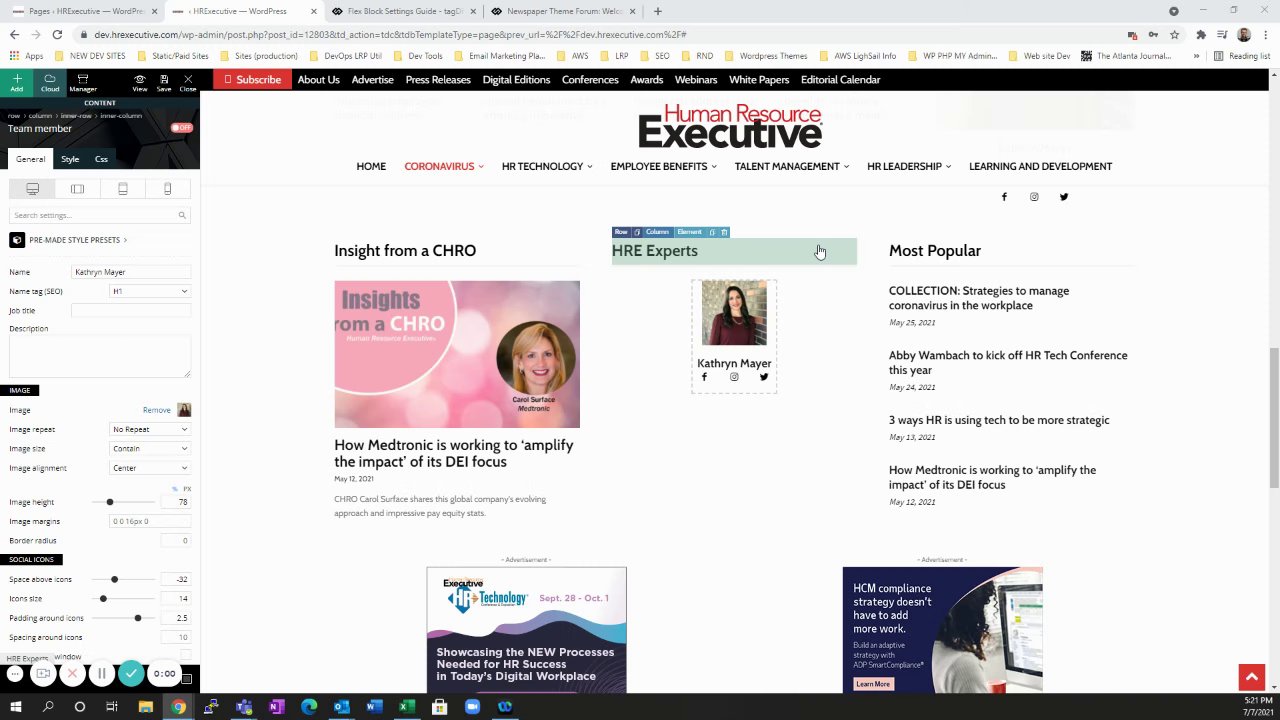The image size is (1280, 720).
Task: Switch to the Style settings tab
Action: coord(70,159)
